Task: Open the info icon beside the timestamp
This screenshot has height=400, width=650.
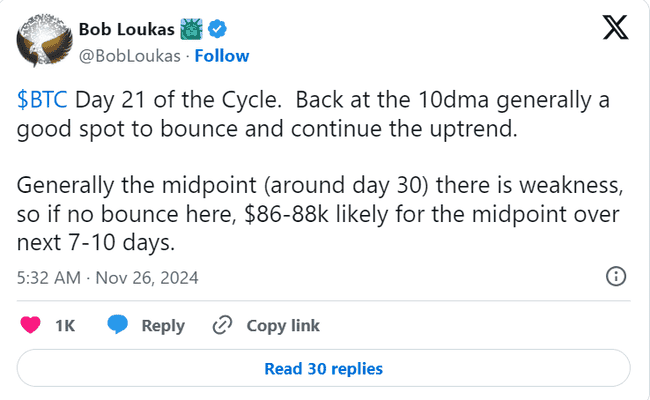Action: click(616, 276)
